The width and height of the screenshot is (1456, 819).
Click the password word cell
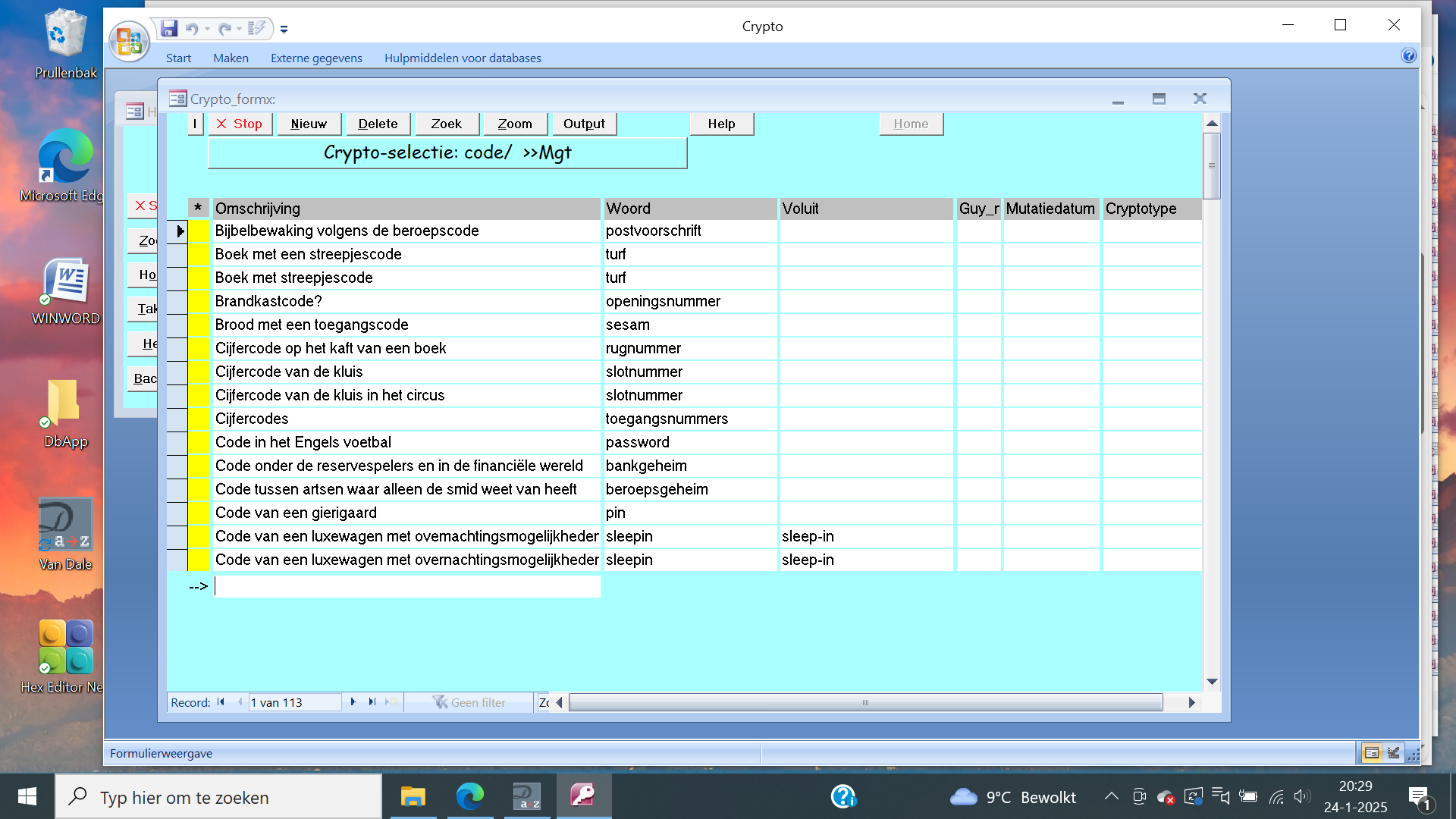pyautogui.click(x=690, y=442)
